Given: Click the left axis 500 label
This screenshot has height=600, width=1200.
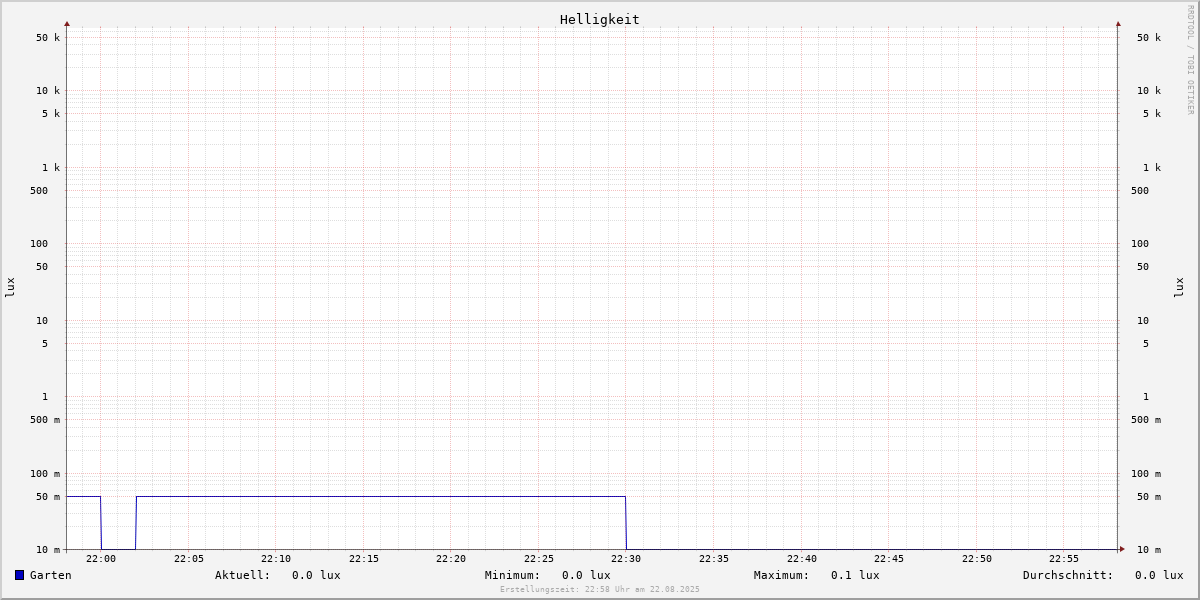Looking at the screenshot, I should [39, 191].
